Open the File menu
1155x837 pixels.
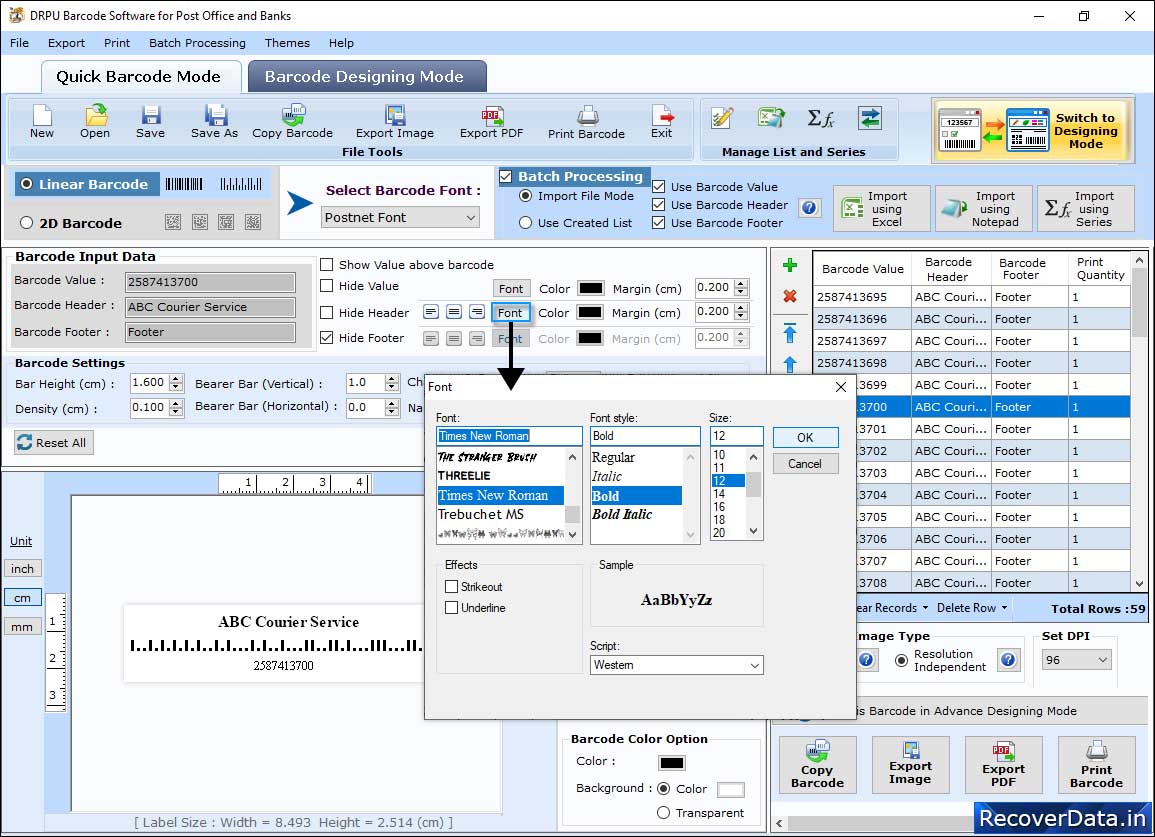pyautogui.click(x=20, y=43)
